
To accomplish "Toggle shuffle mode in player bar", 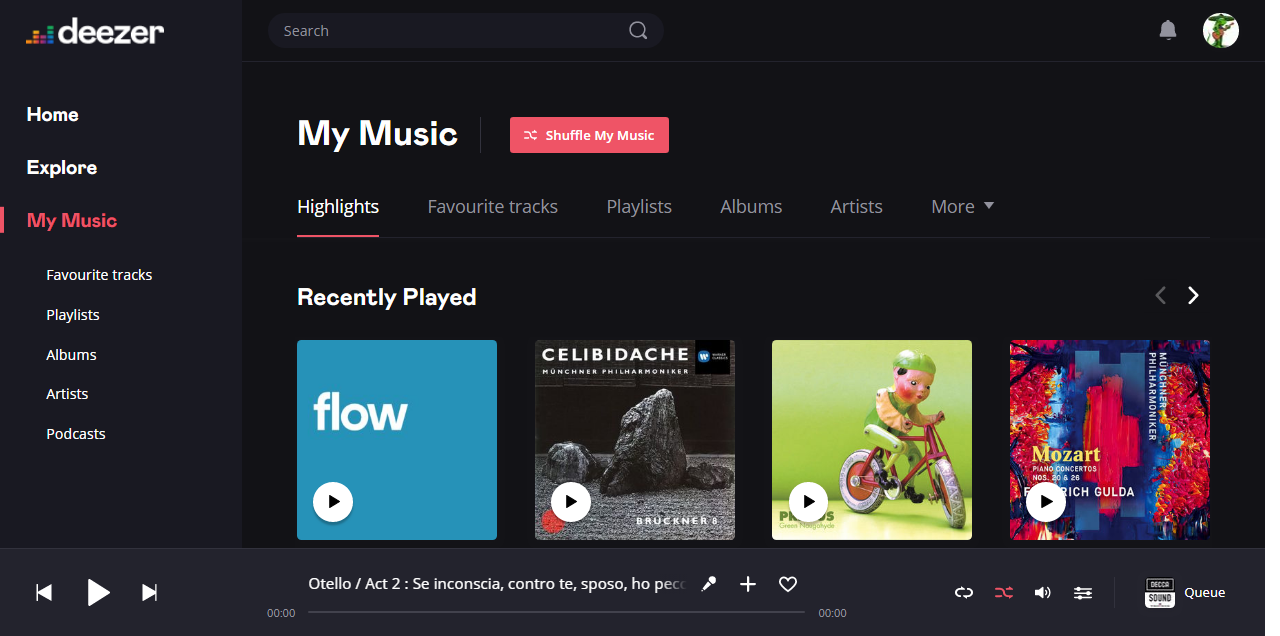I will tap(1003, 593).
